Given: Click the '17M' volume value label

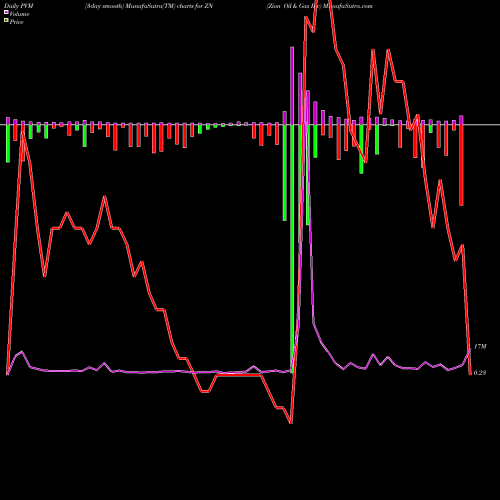Looking at the screenshot, I should click(x=480, y=347).
